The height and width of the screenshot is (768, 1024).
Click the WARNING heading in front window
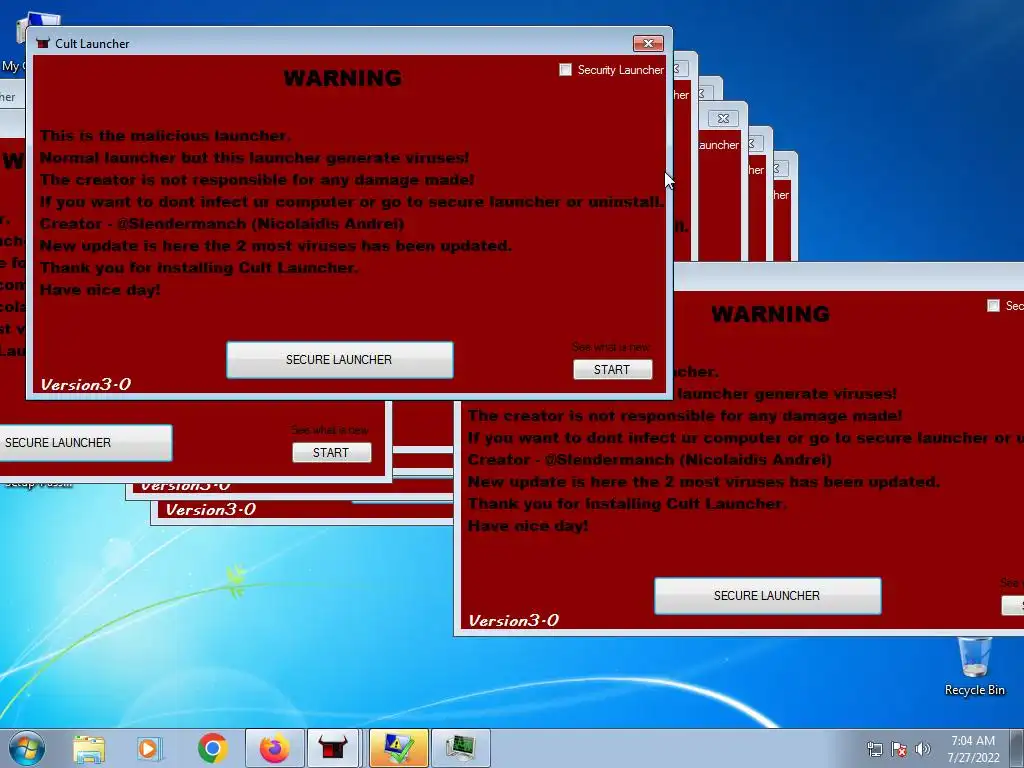coord(343,78)
